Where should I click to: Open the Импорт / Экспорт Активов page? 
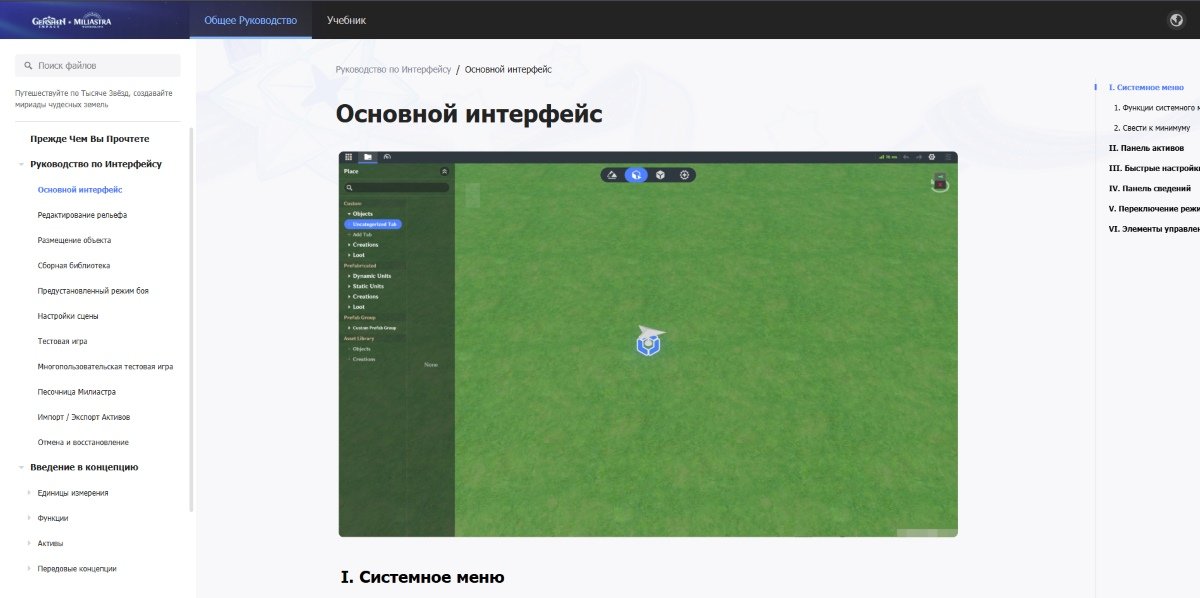click(84, 417)
